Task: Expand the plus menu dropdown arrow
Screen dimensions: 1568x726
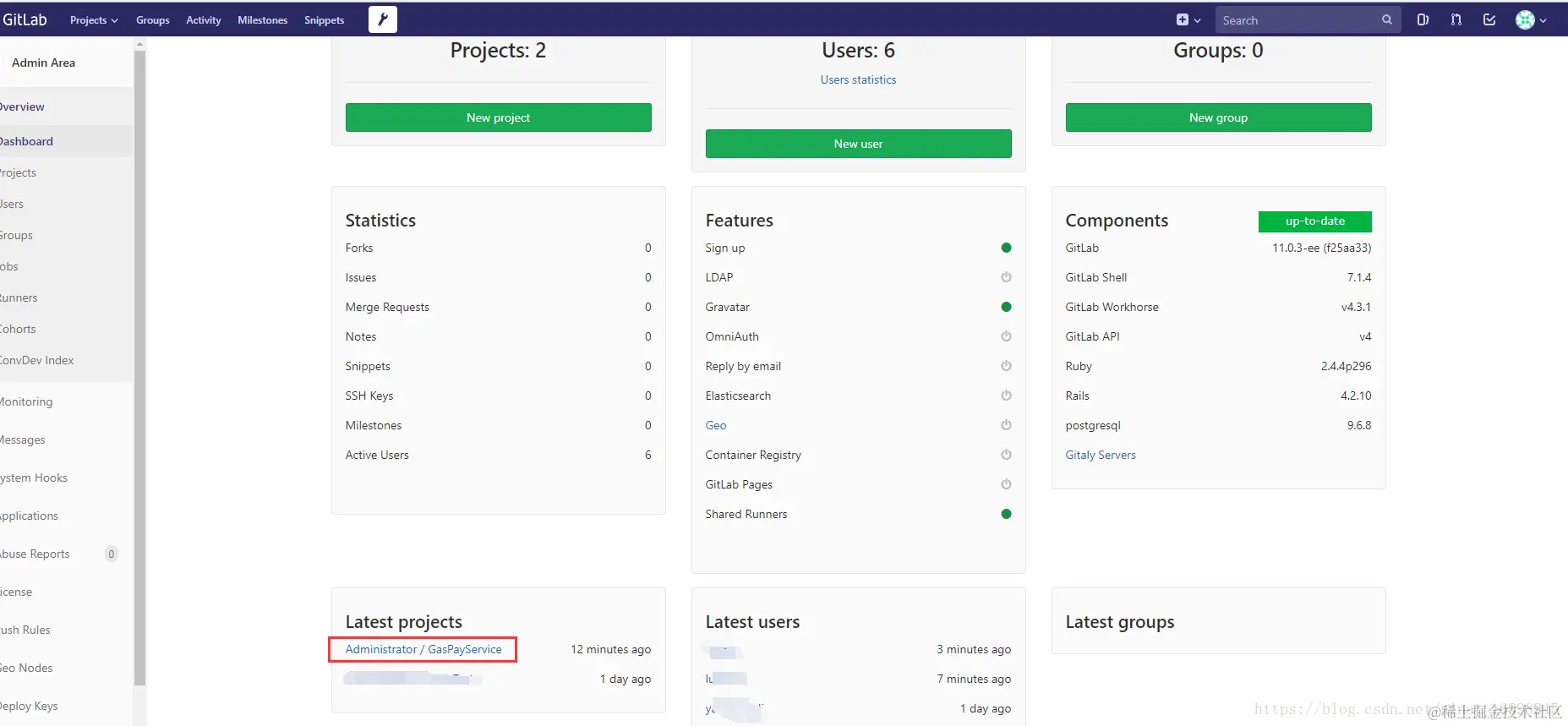Action: [1197, 20]
